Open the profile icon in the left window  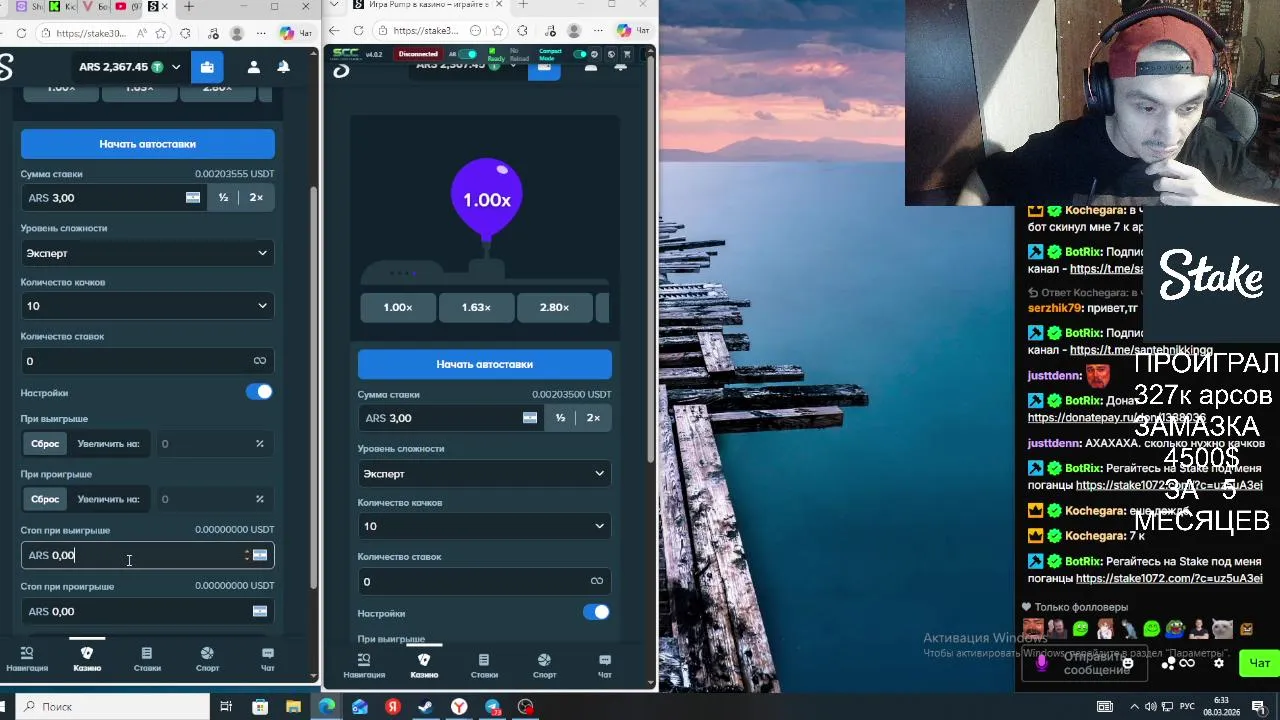253,67
